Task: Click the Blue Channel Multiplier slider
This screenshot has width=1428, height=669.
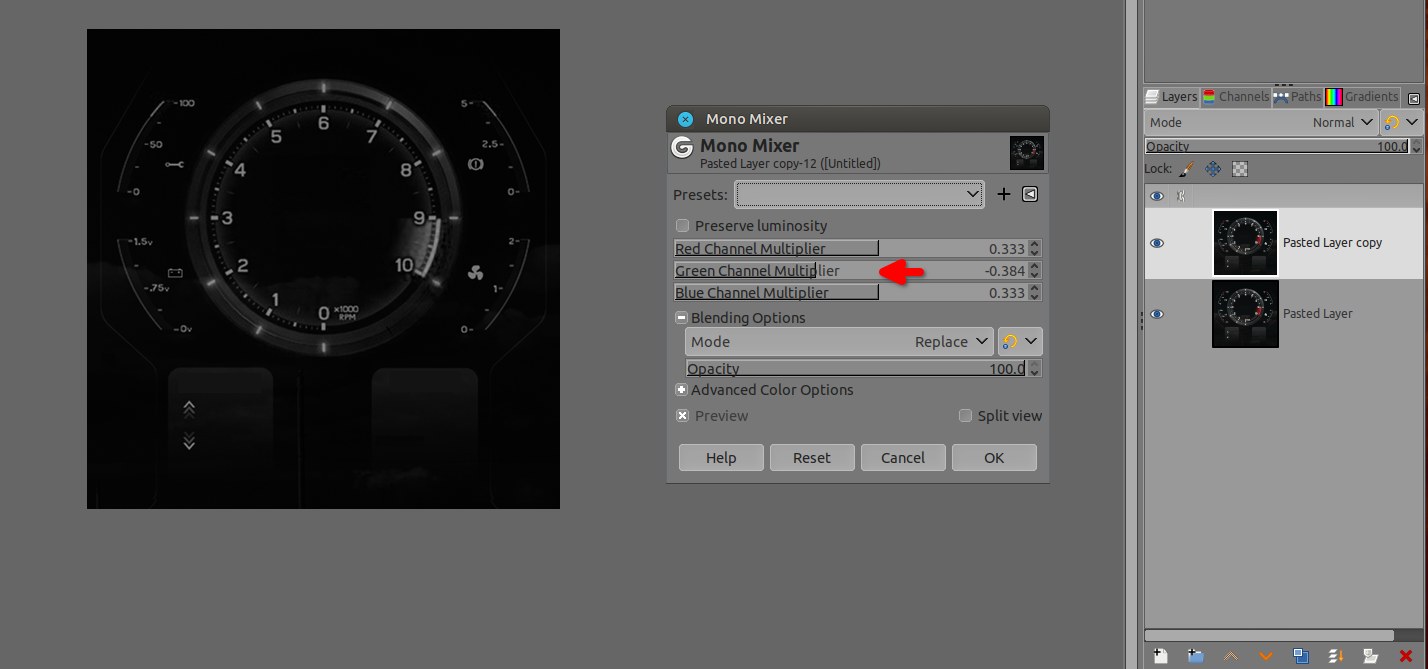Action: [x=851, y=293]
